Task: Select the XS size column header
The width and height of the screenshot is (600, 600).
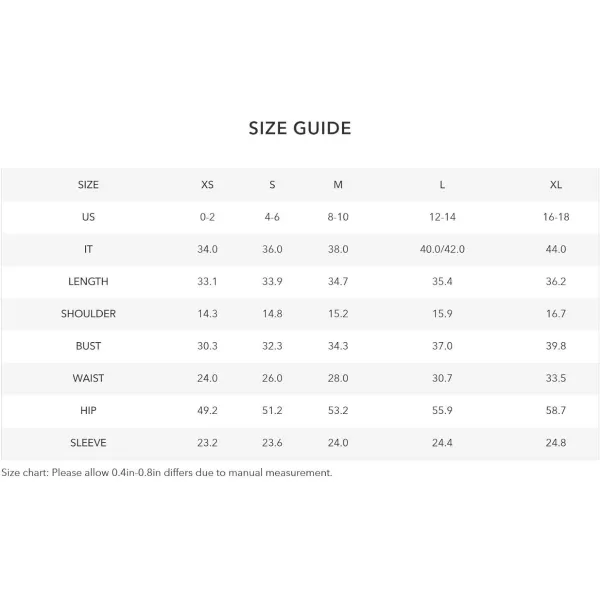Action: [x=207, y=185]
